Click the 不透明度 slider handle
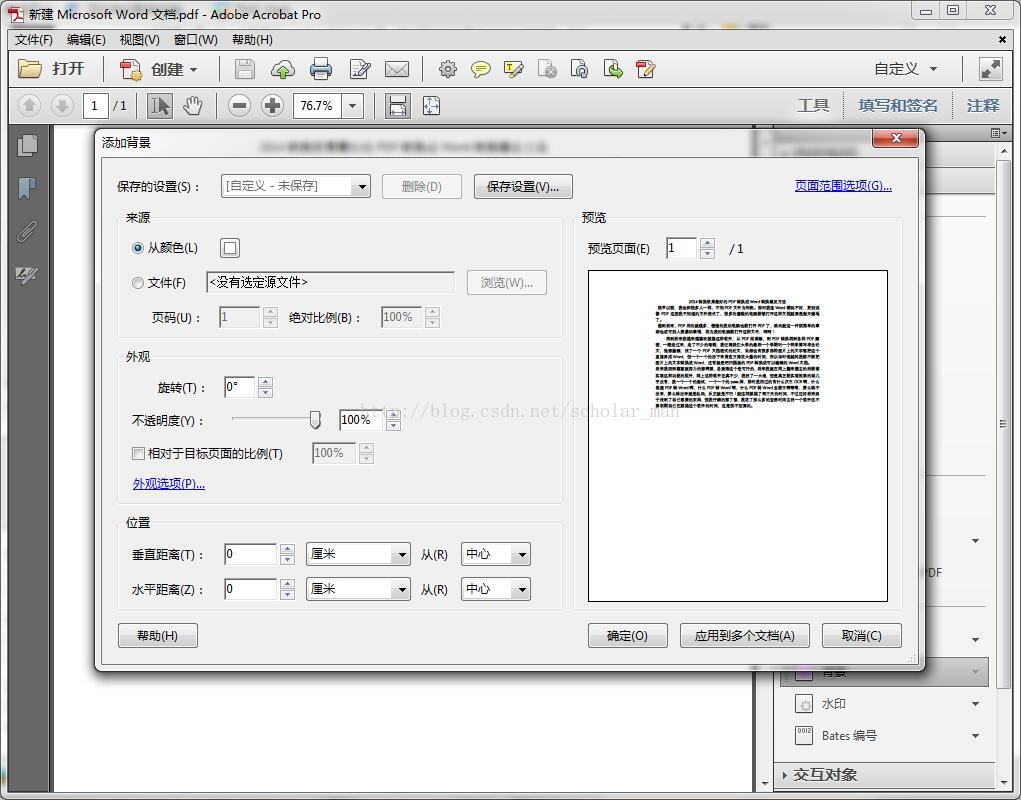The image size is (1021, 800). pos(315,420)
